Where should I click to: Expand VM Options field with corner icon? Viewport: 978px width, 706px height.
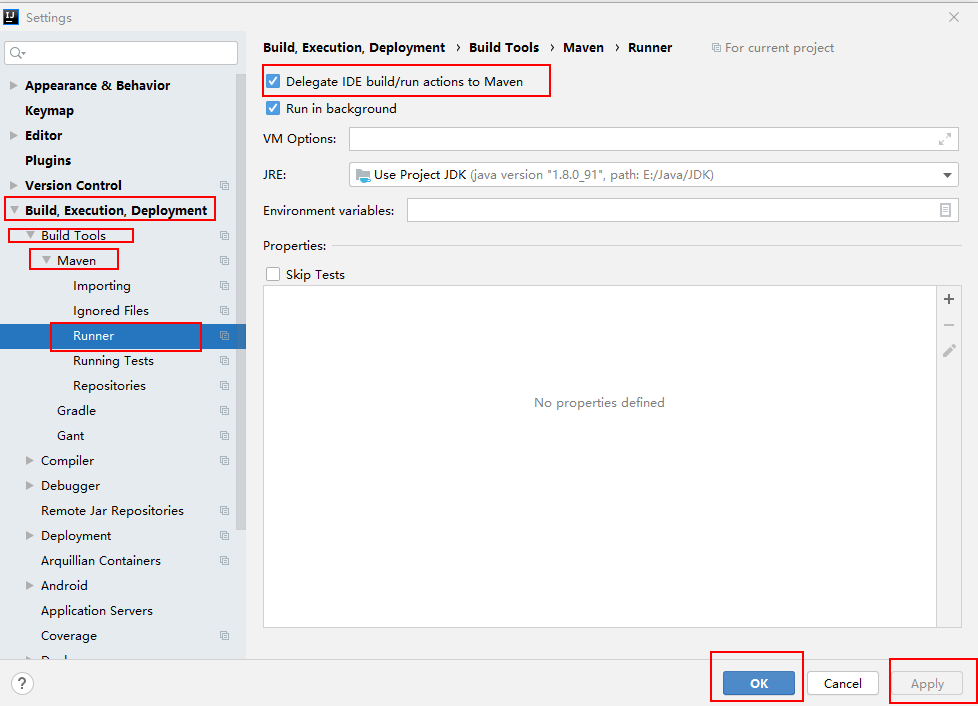(x=945, y=138)
